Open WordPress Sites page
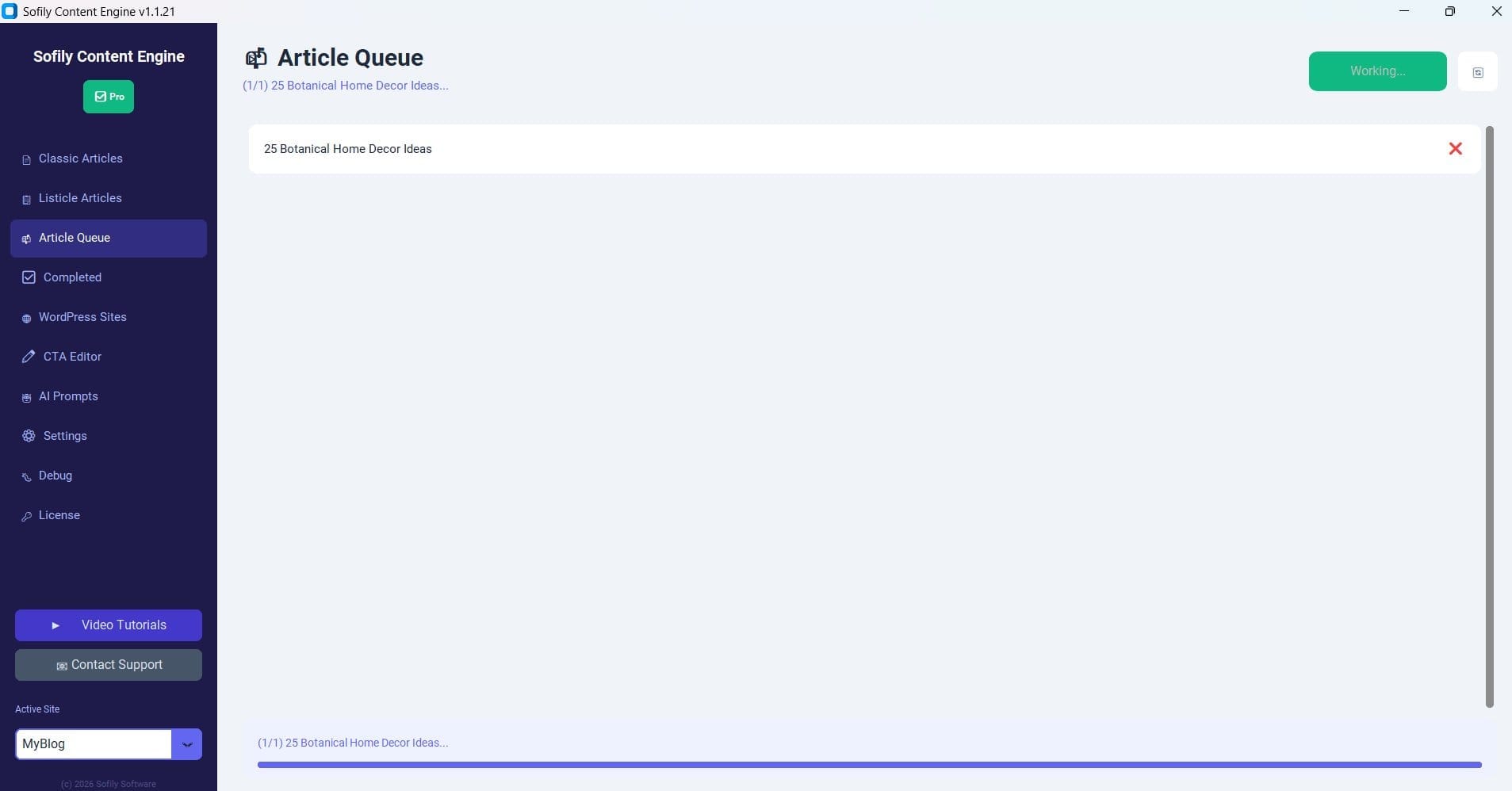Screen dimensions: 1512x791 (x=109, y=317)
